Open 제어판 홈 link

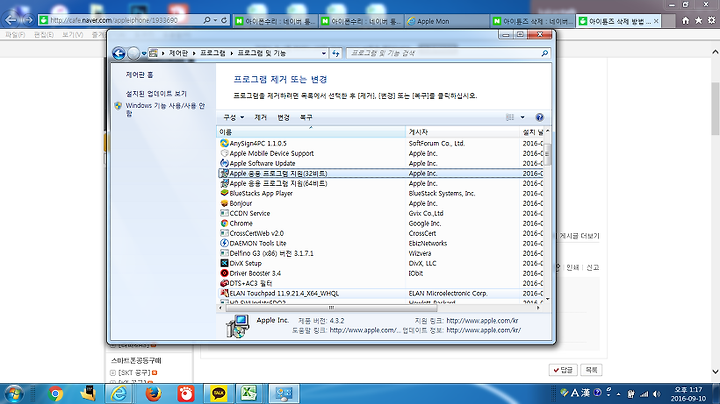pyautogui.click(x=140, y=75)
